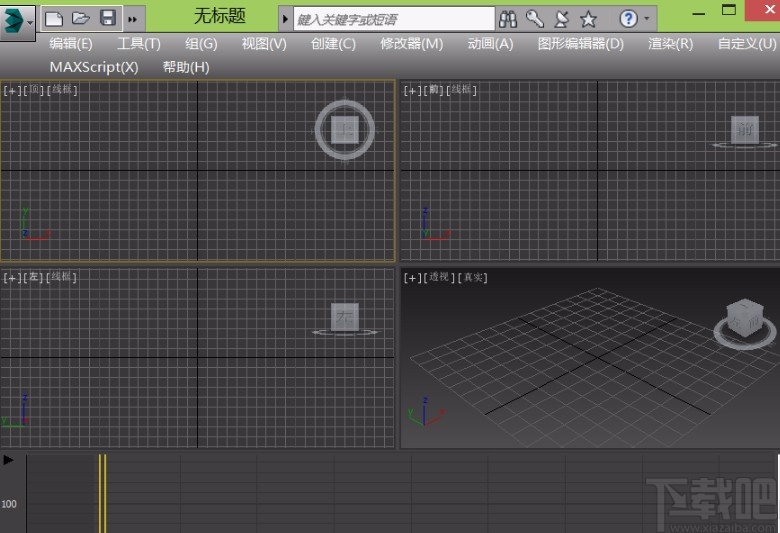780x533 pixels.
Task: Click the arrow left of search field
Action: pos(285,19)
